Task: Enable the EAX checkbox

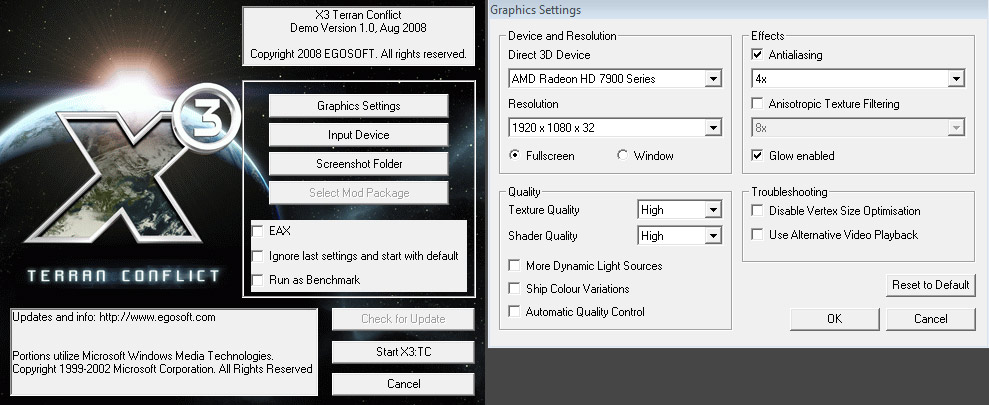Action: (x=257, y=231)
